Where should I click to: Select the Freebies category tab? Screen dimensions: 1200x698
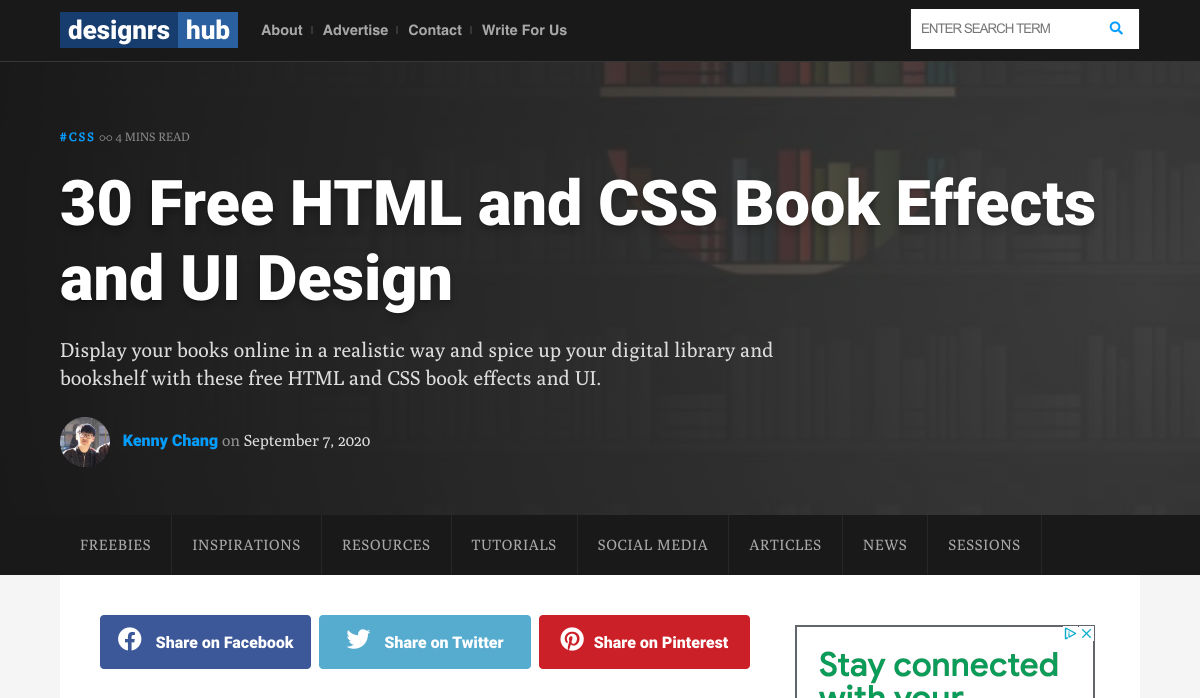(x=116, y=545)
